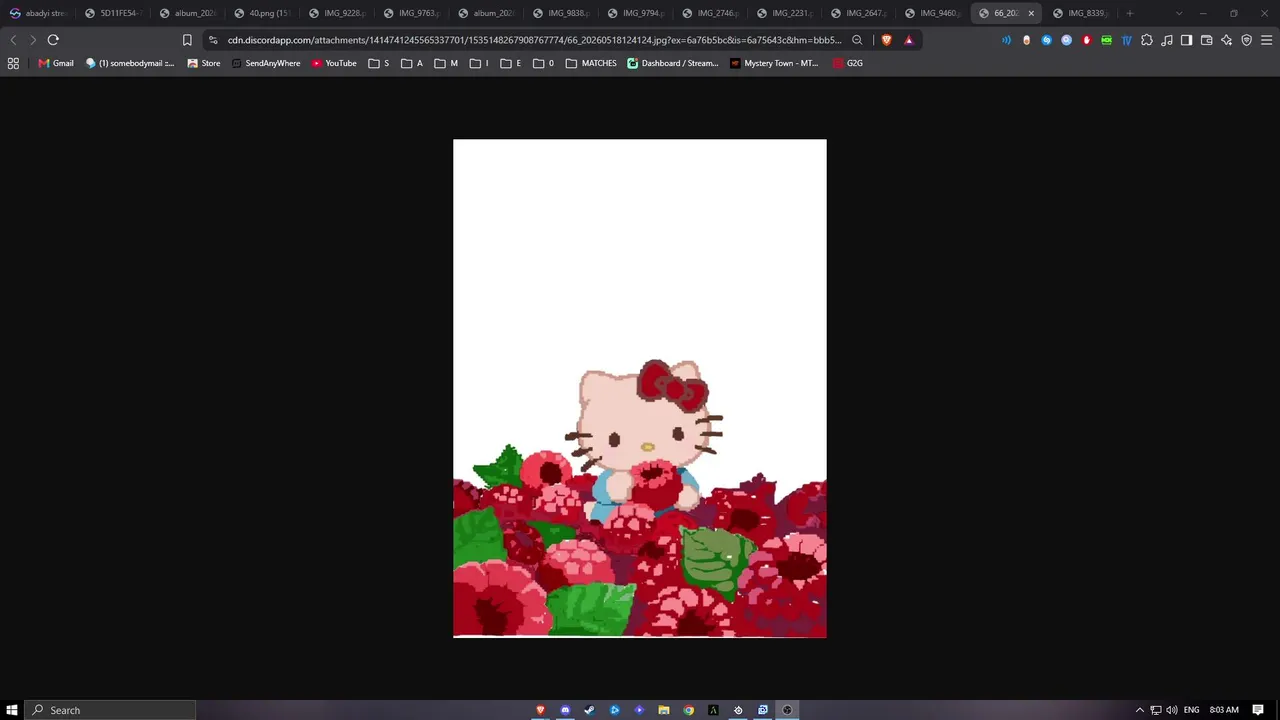Image resolution: width=1280 pixels, height=720 pixels.
Task: Open Chrome from the taskbar
Action: tap(689, 710)
